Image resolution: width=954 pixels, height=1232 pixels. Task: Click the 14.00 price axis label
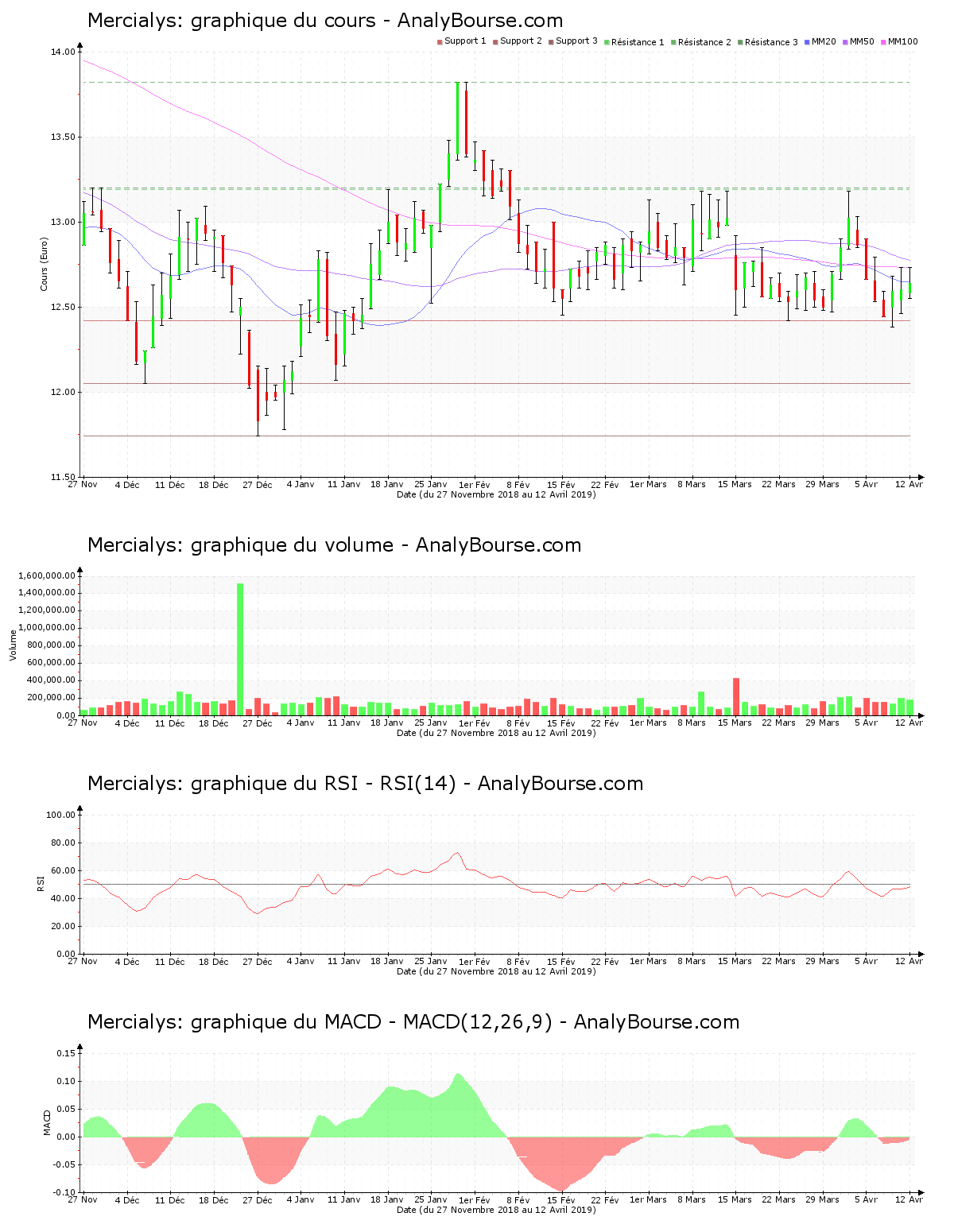pos(63,52)
